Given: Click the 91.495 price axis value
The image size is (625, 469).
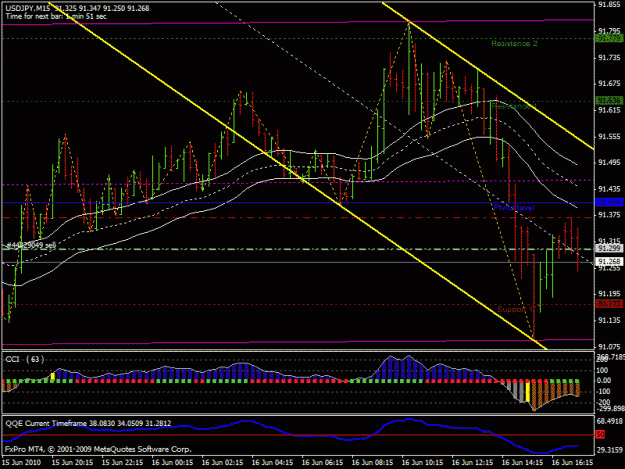Looking at the screenshot, I should 609,163.
